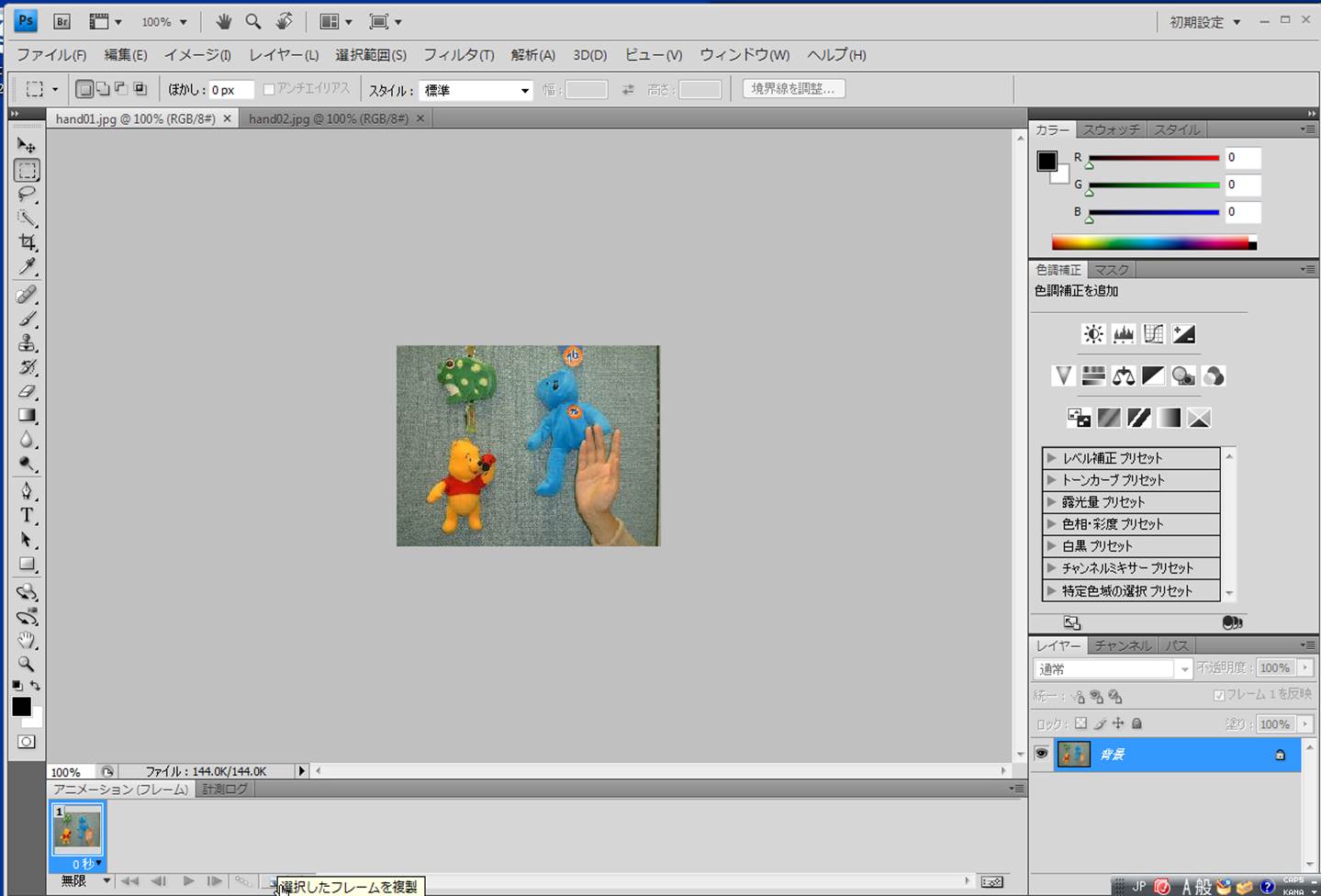Image resolution: width=1321 pixels, height=896 pixels.
Task: Click the 境界線を調整... button
Action: pos(792,89)
